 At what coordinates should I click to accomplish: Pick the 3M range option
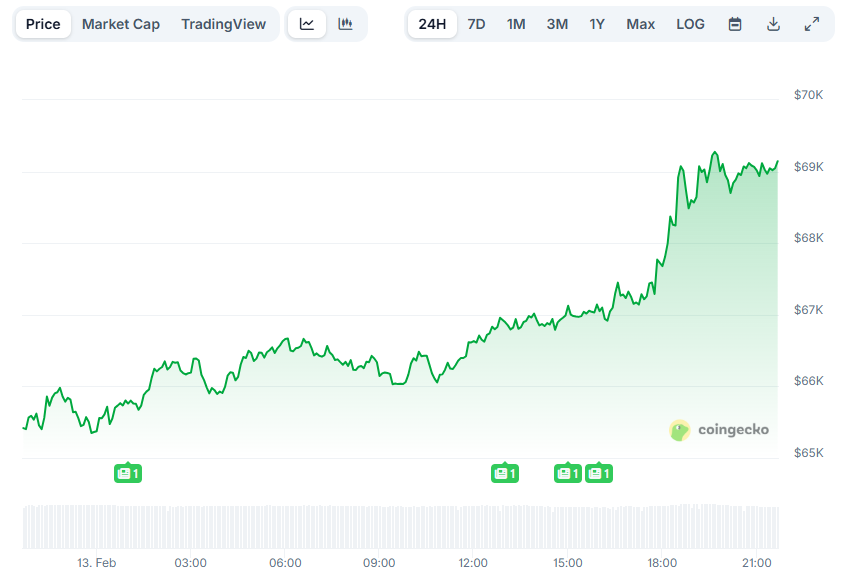tap(556, 23)
